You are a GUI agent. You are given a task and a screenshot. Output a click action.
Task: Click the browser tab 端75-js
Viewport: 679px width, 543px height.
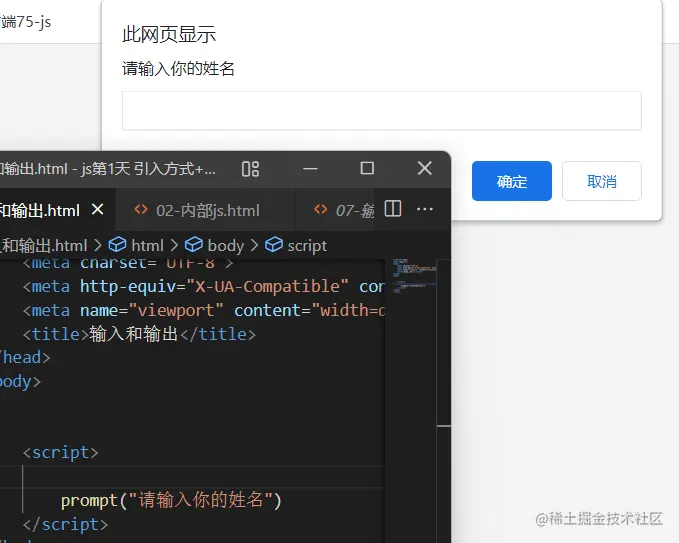pyautogui.click(x=26, y=21)
